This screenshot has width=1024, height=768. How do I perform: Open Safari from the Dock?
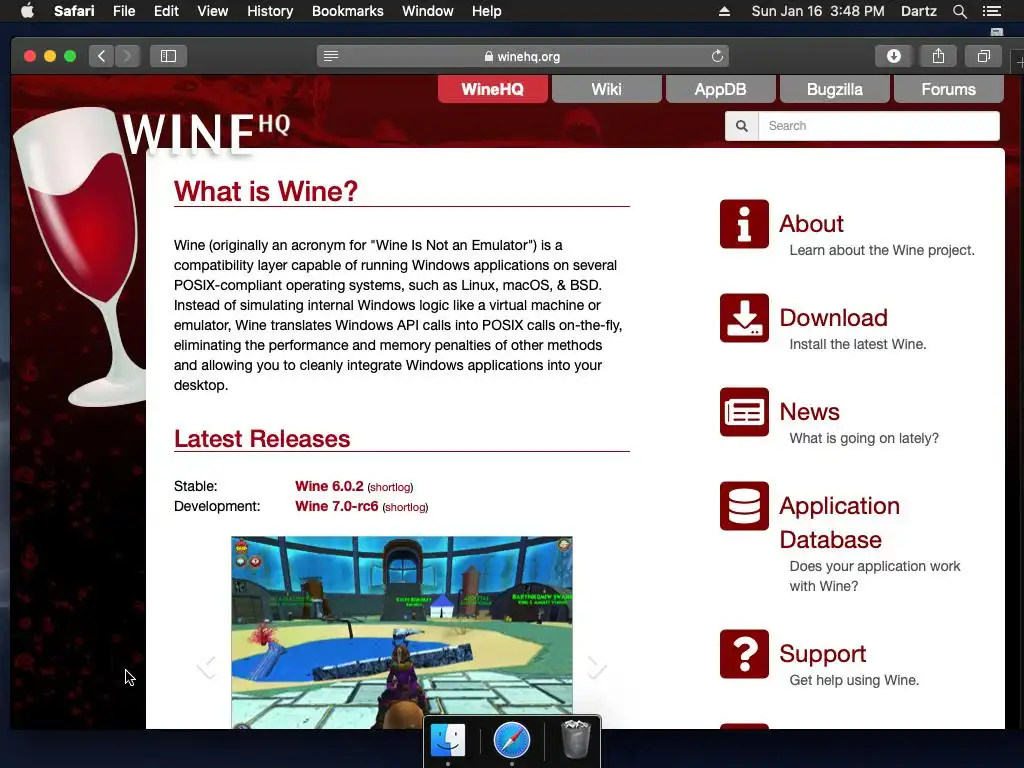(512, 740)
